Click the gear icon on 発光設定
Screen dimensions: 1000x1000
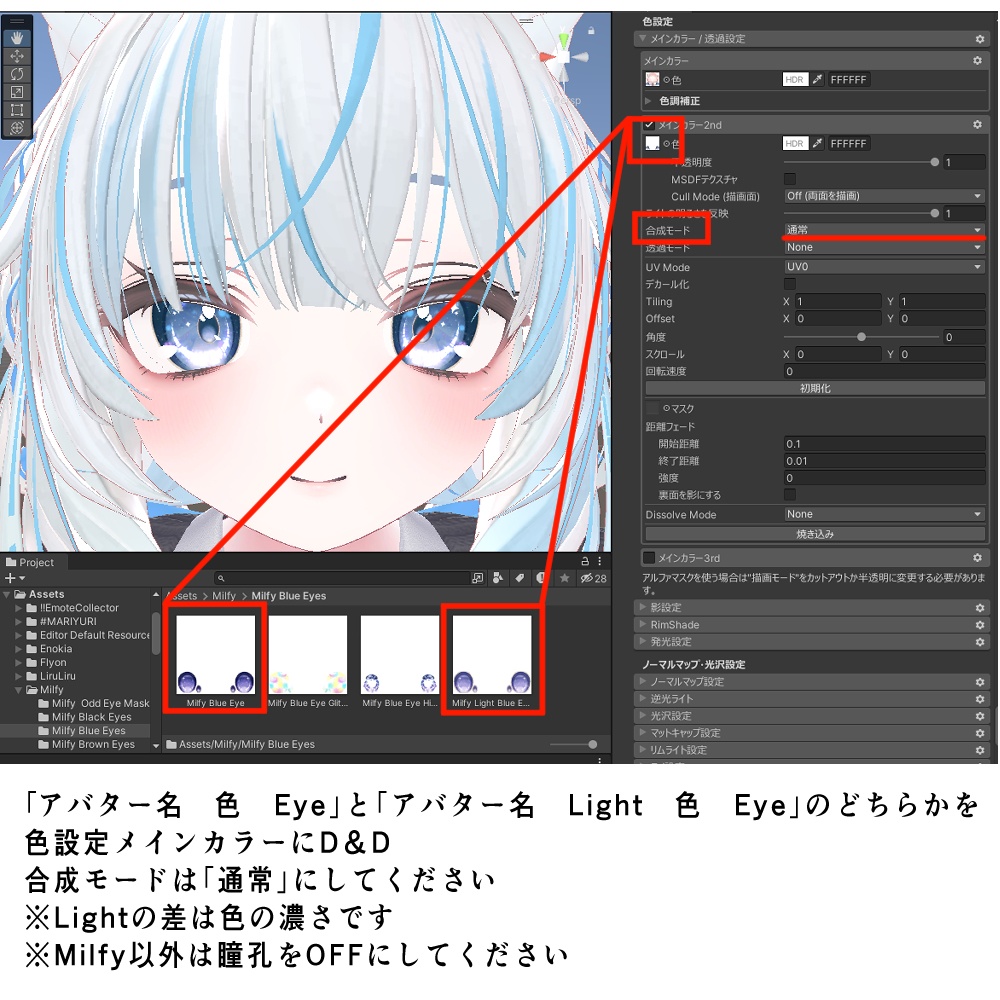pyautogui.click(x=981, y=643)
